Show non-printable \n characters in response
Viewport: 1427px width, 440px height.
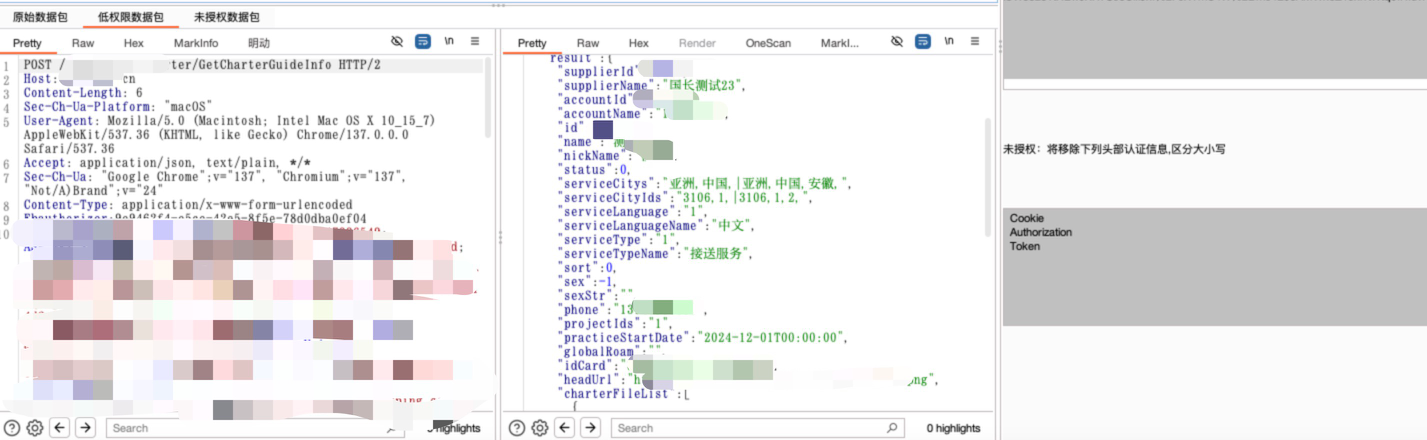pos(949,42)
